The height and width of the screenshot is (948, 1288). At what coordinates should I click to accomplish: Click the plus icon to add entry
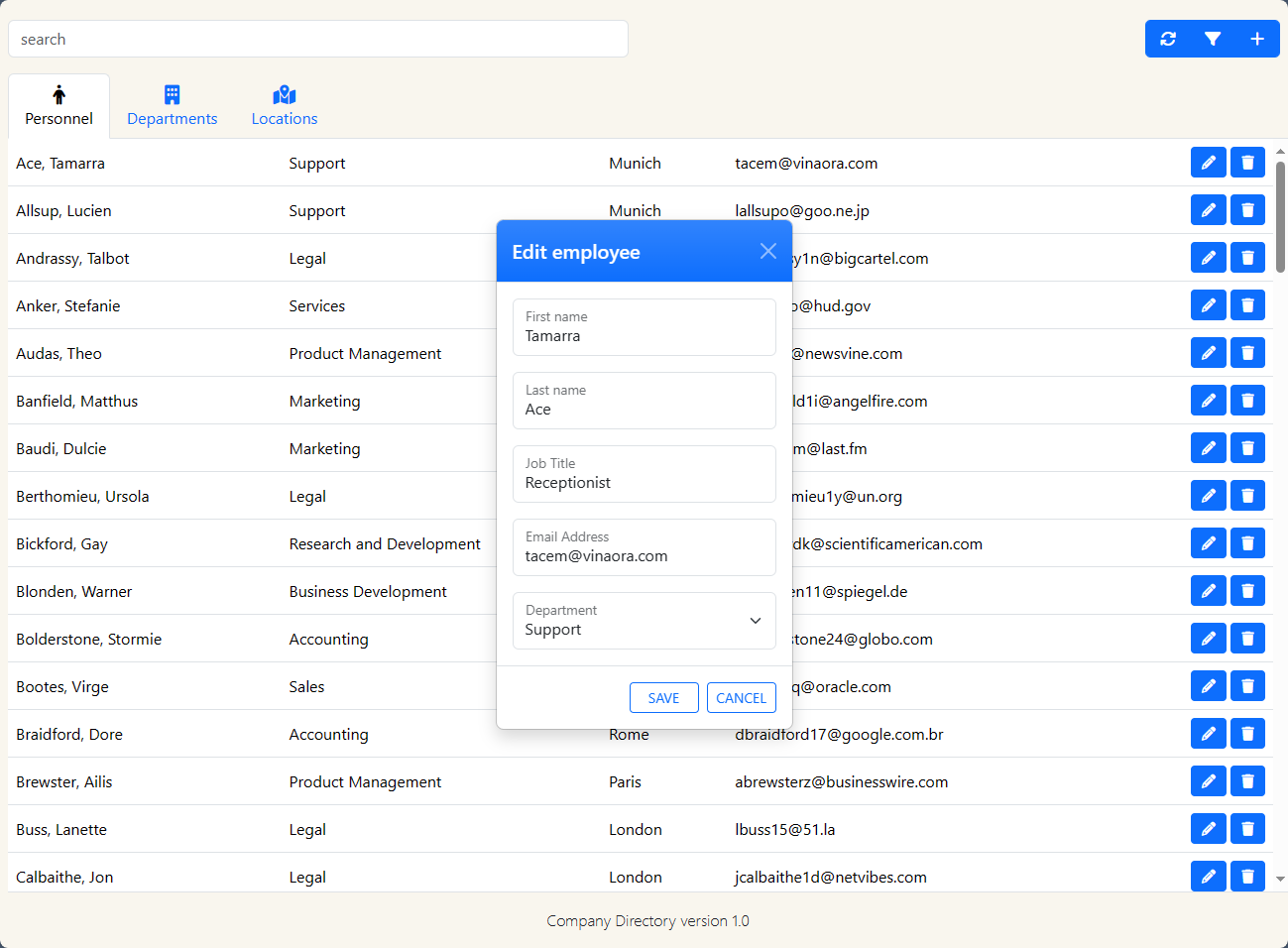(1256, 39)
